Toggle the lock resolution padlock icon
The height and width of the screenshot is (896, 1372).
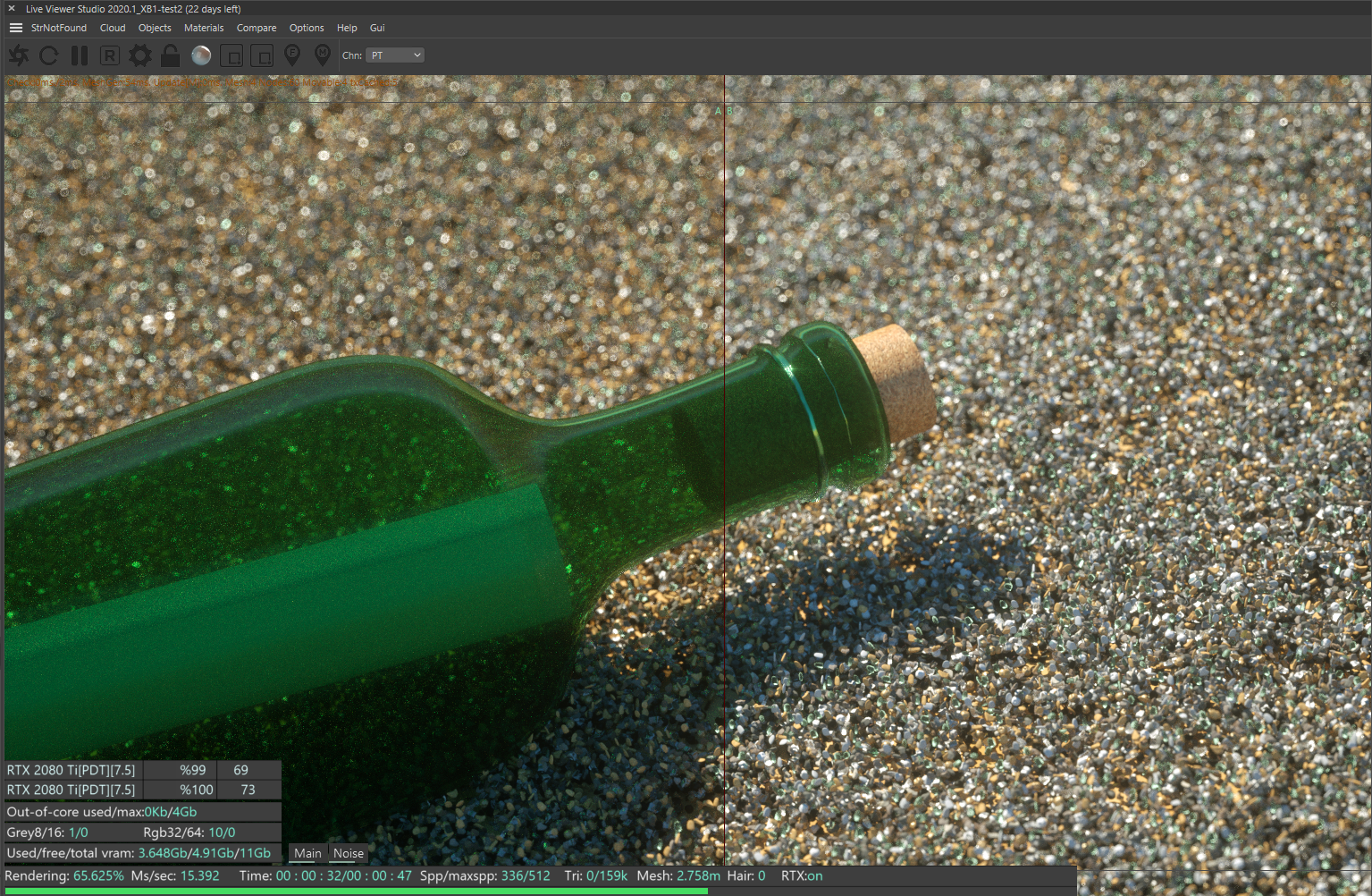point(171,55)
